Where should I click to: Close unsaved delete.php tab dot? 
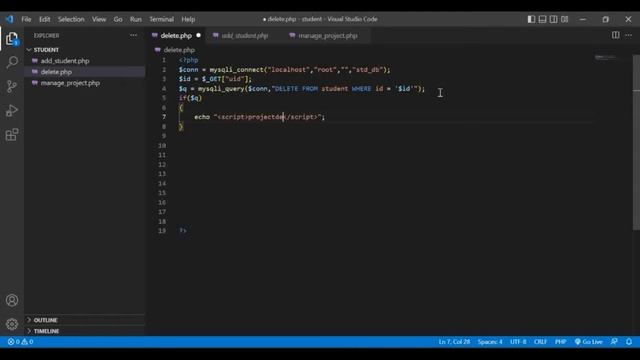198,36
